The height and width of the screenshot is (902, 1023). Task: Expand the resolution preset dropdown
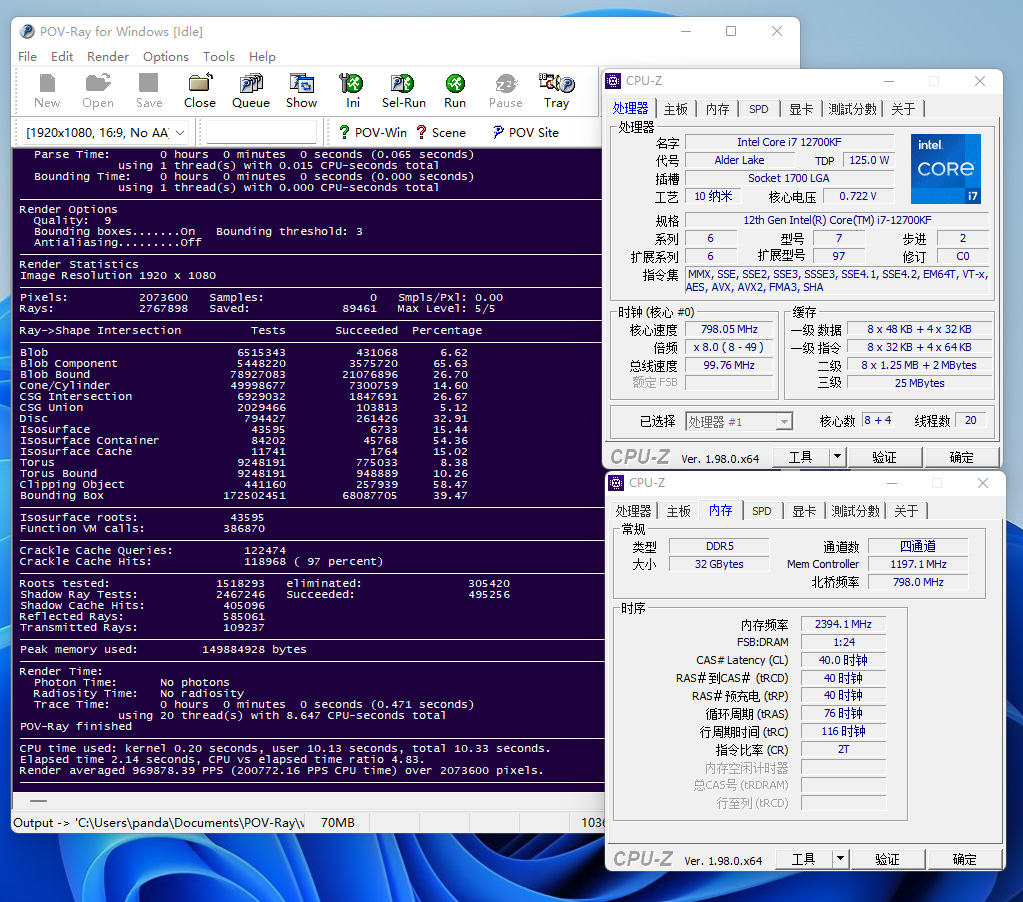180,132
